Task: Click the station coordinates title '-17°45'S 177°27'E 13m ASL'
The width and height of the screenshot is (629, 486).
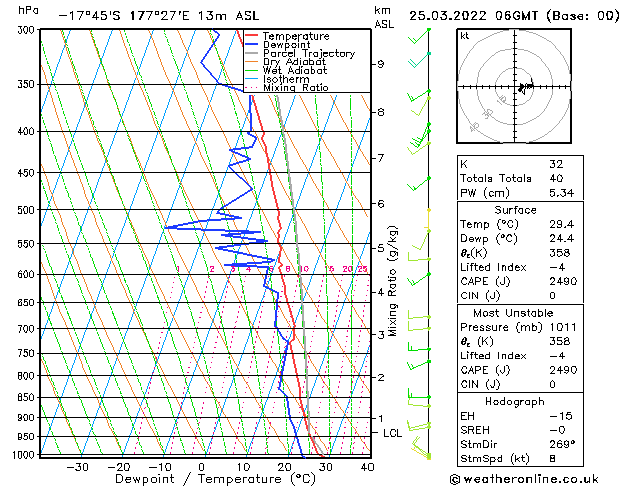Action: click(159, 16)
